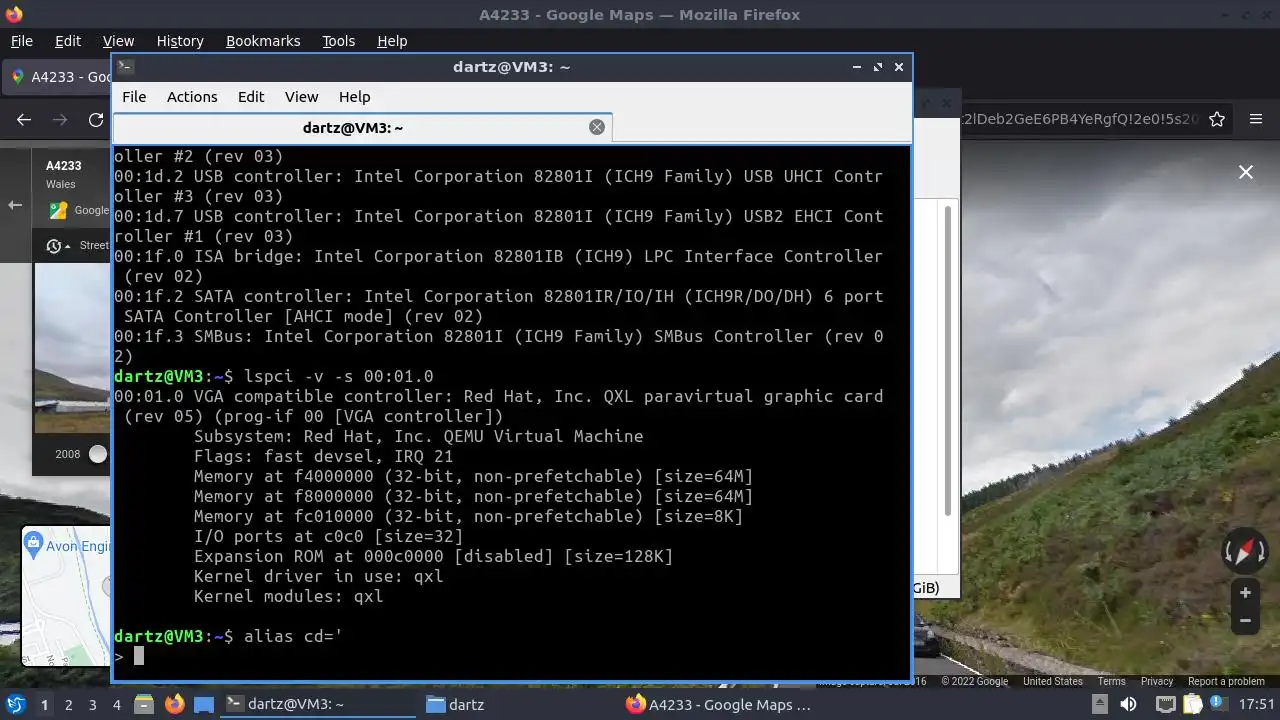Viewport: 1280px width, 720px height.
Task: Reload the Firefox page
Action: point(96,119)
